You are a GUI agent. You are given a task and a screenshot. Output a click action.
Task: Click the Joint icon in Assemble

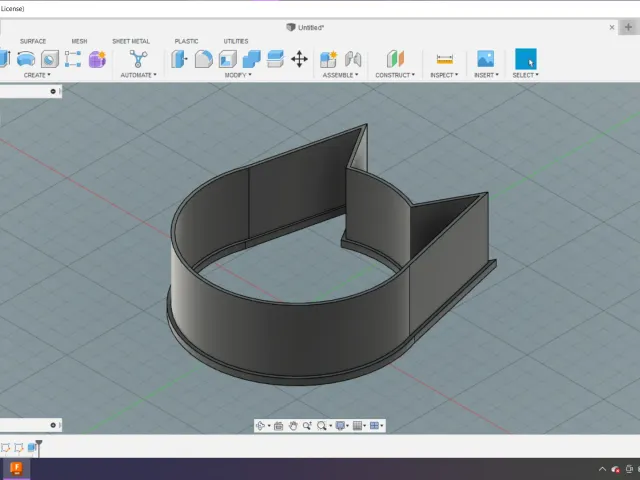click(x=353, y=59)
